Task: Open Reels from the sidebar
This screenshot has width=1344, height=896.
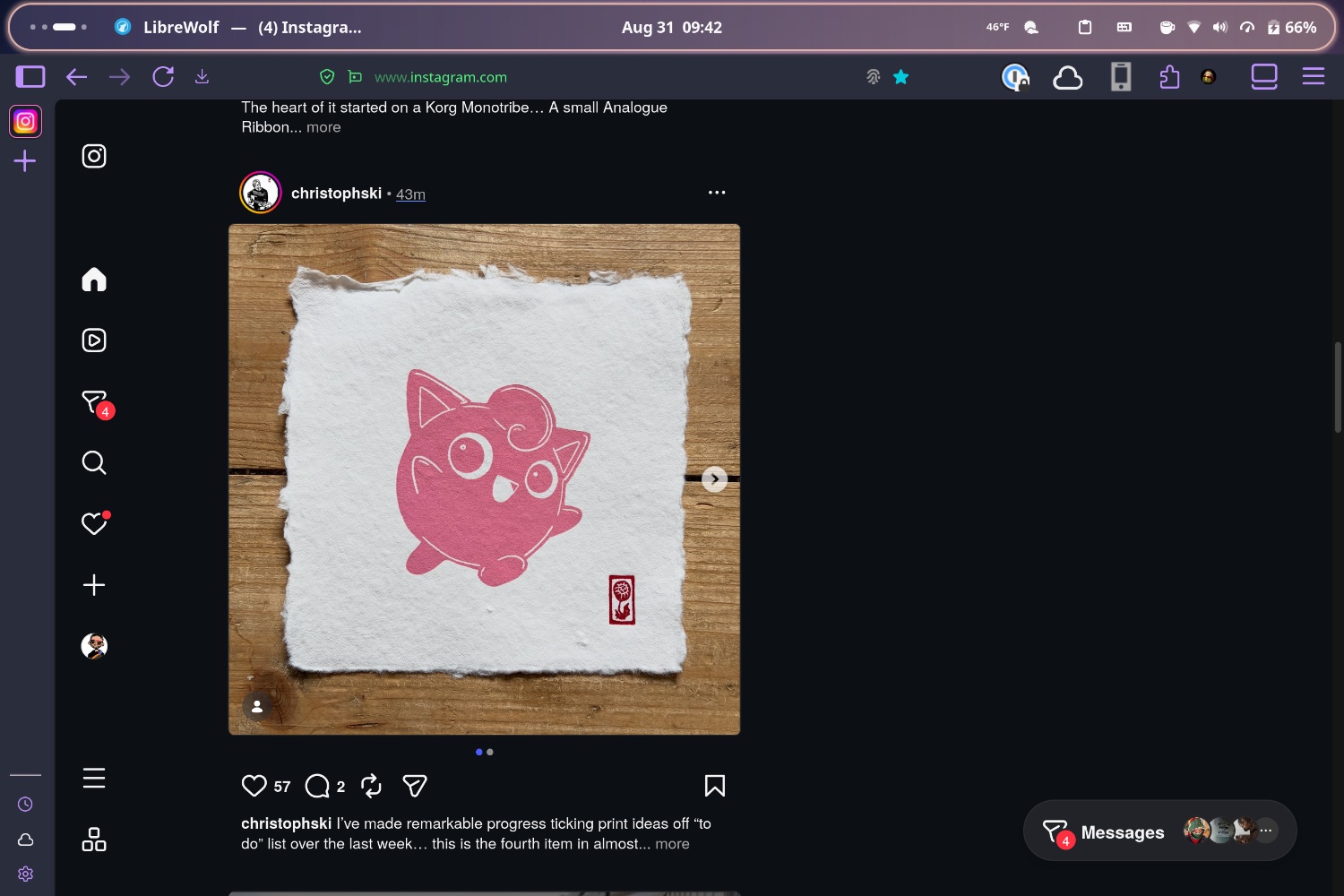Action: point(94,340)
